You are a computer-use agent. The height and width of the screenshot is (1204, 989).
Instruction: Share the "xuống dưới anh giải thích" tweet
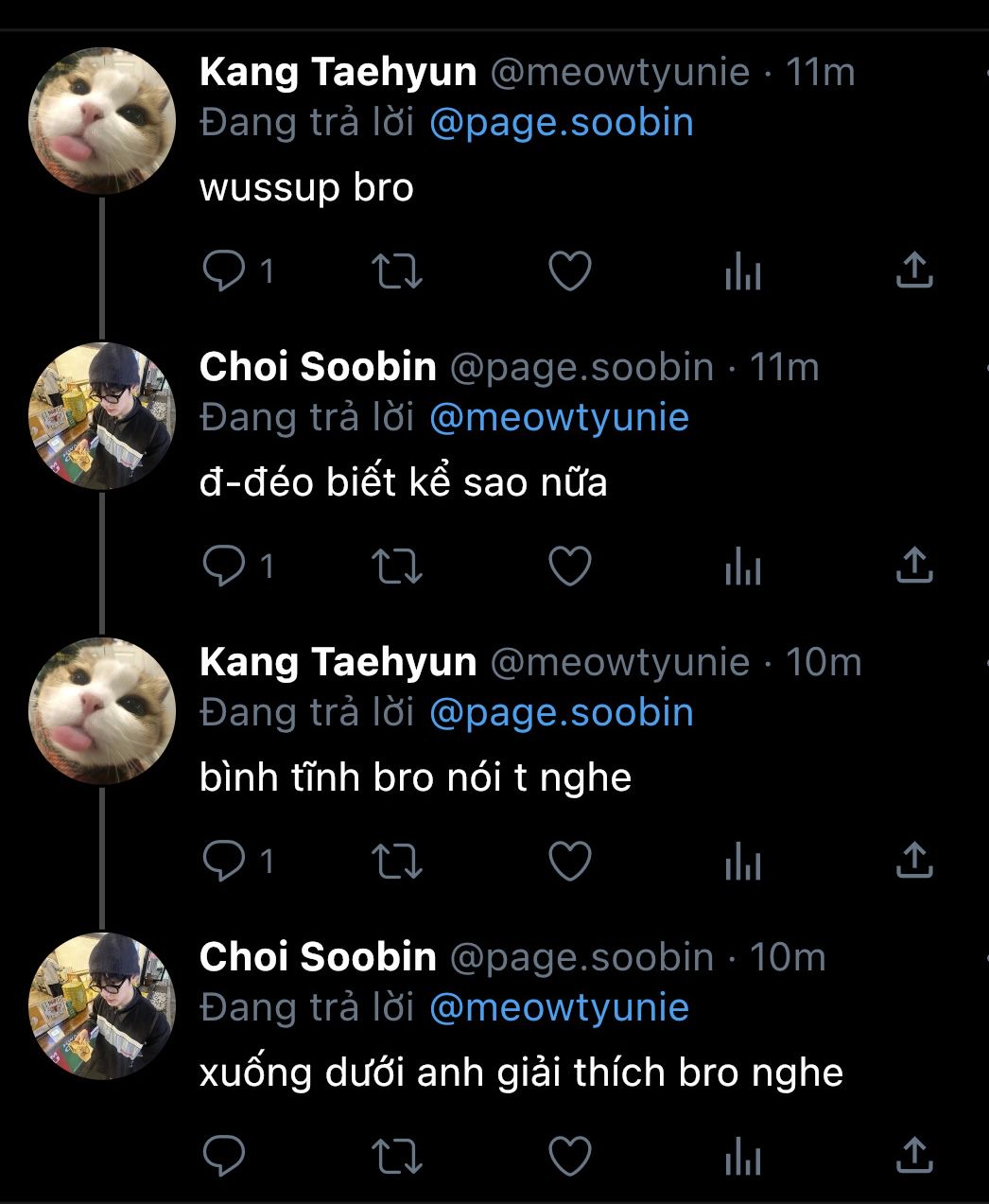click(913, 1154)
